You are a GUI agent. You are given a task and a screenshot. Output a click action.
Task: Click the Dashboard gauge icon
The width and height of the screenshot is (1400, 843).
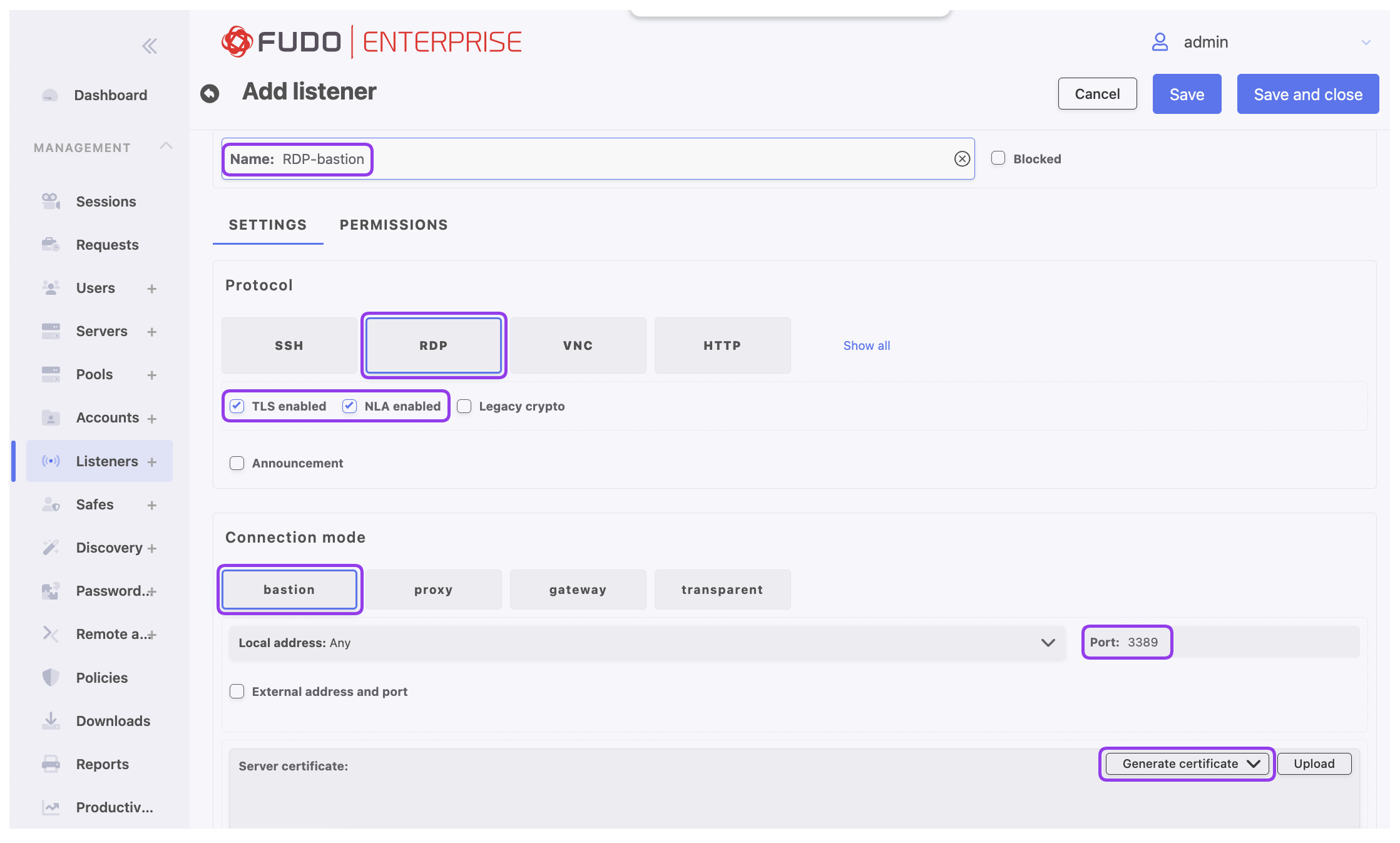(50, 95)
